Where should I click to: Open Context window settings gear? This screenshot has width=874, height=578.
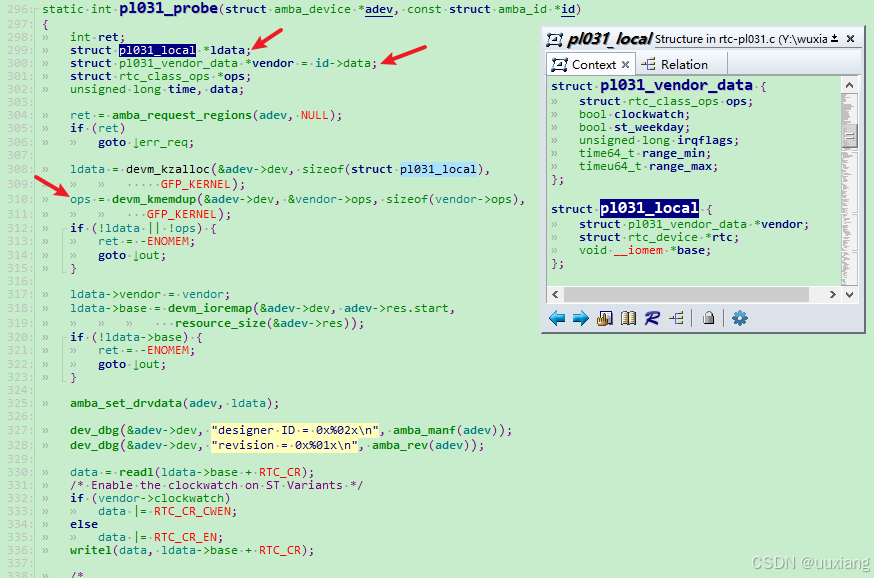coord(740,318)
